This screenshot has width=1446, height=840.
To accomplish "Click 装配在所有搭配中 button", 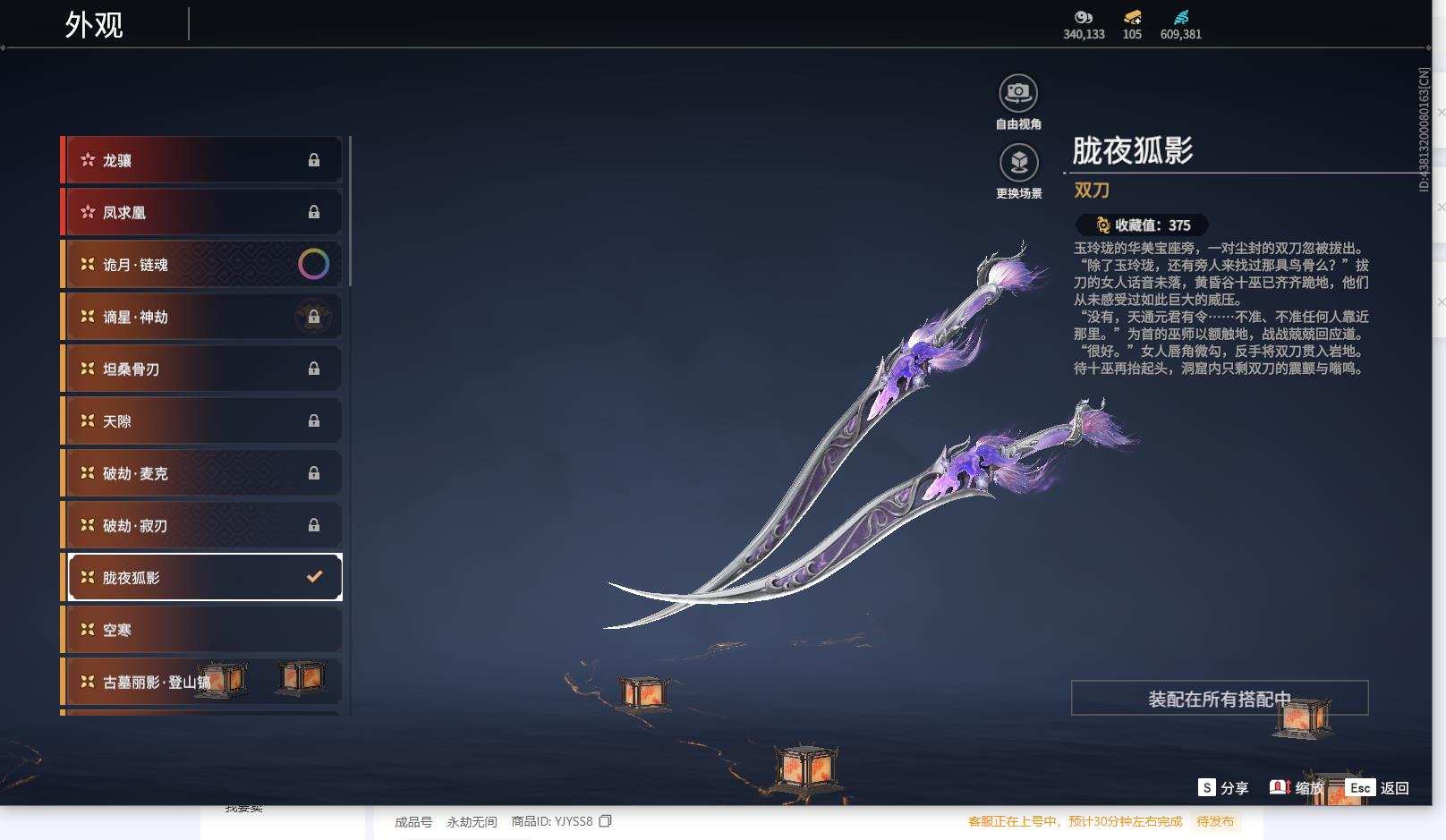I will coord(1220,698).
